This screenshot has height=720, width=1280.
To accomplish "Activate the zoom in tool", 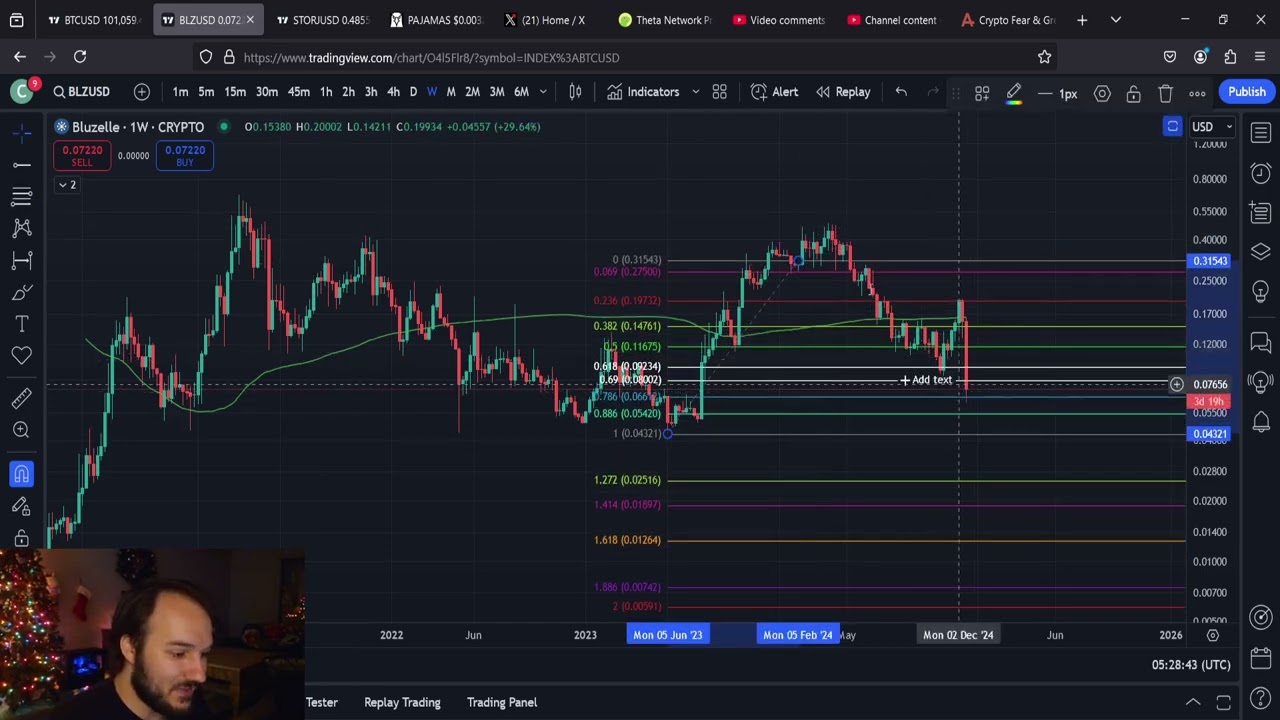I will coord(21,430).
